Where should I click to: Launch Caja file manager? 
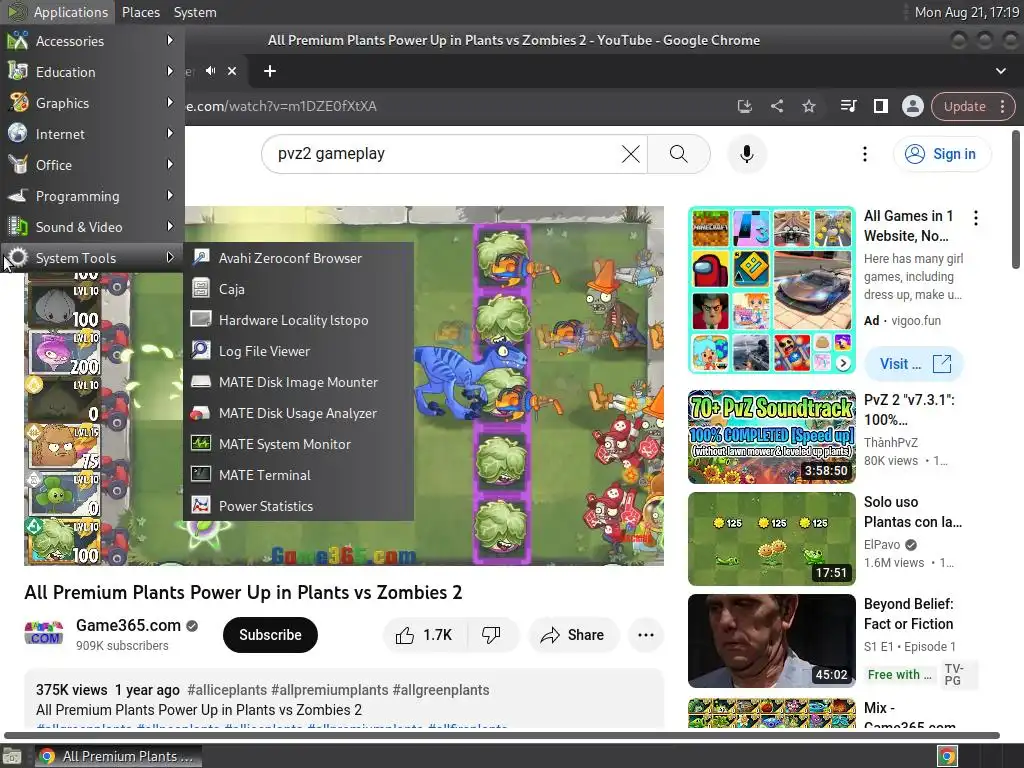click(298, 289)
